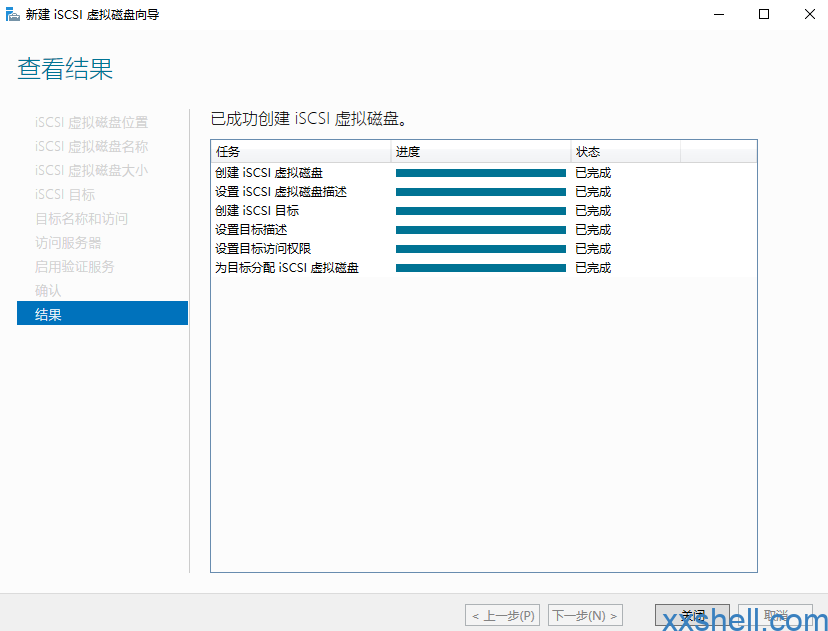This screenshot has height=631, width=828.
Task: Sort by the 进度 column header
Action: click(x=481, y=152)
